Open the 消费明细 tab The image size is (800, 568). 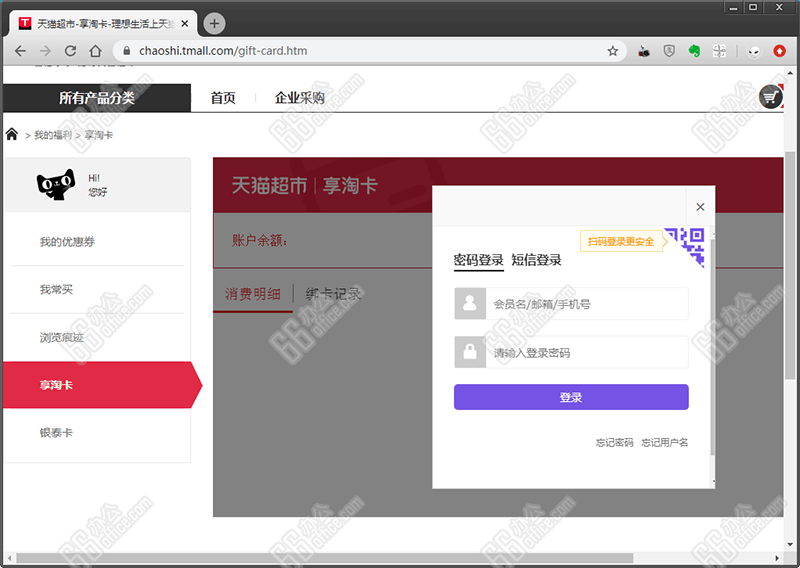click(x=253, y=294)
